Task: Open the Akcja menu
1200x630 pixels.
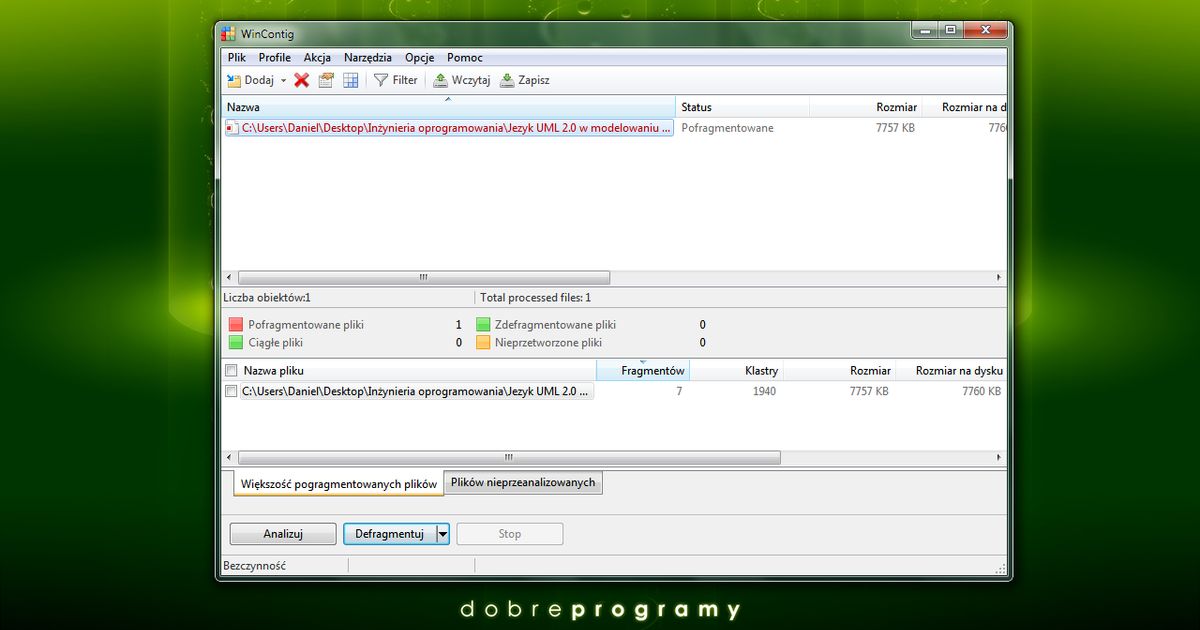Action: 318,58
